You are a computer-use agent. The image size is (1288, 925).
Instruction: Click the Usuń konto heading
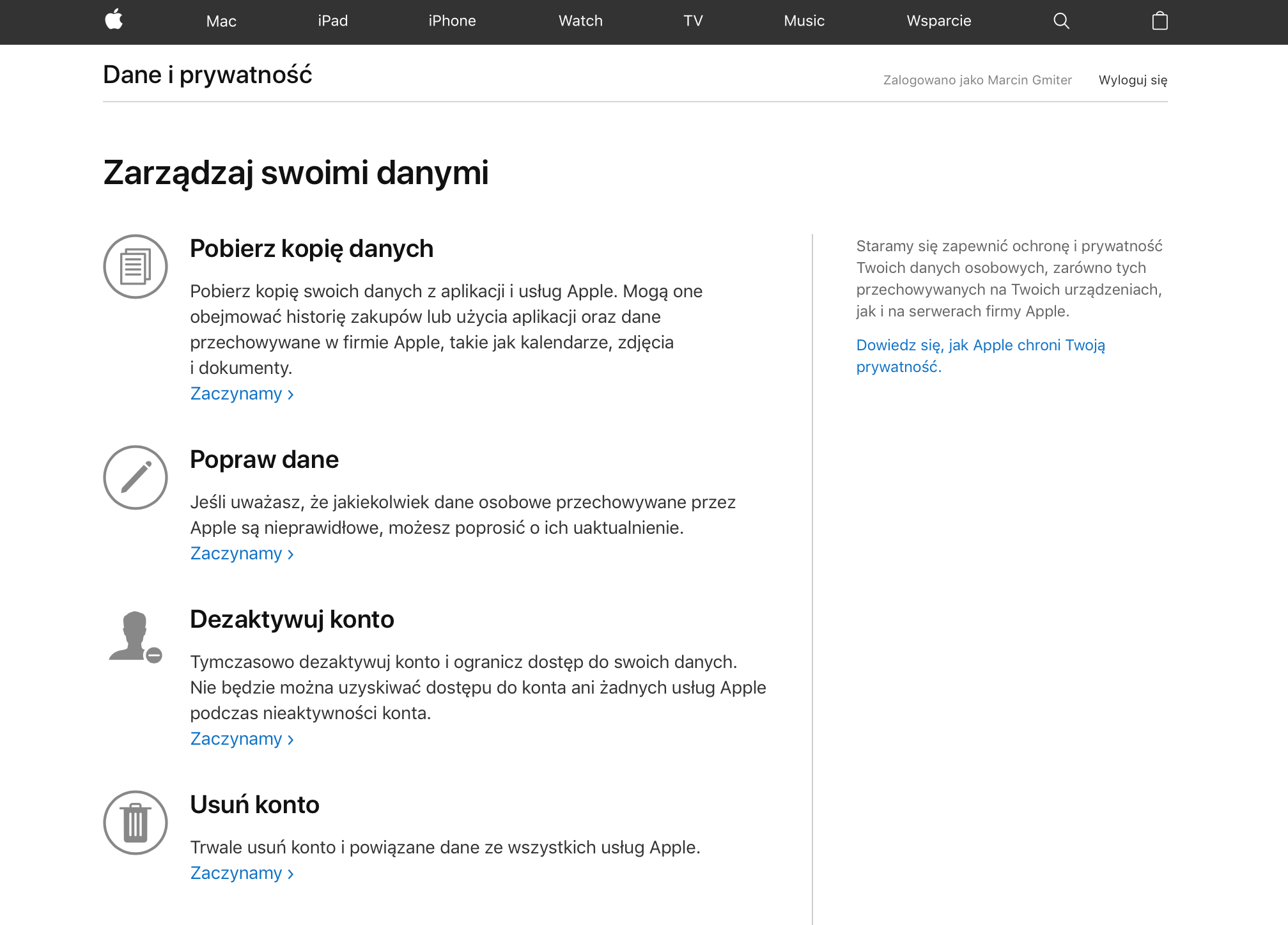click(255, 805)
